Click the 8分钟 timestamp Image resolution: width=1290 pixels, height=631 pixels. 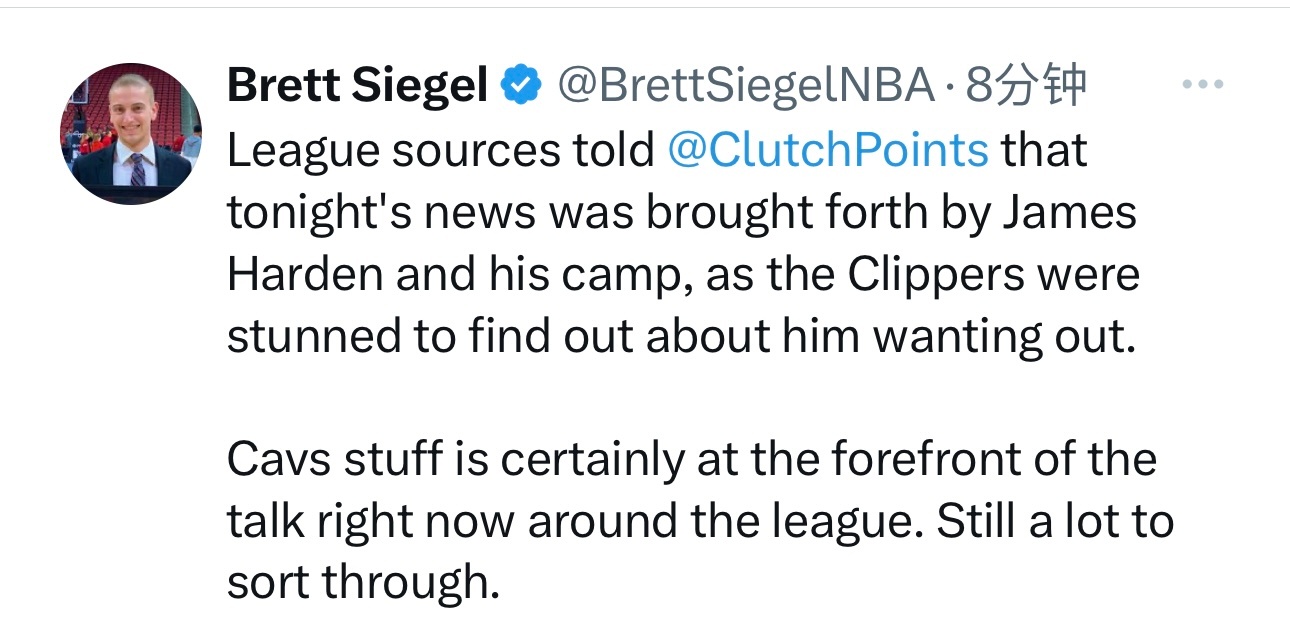[x=1026, y=87]
